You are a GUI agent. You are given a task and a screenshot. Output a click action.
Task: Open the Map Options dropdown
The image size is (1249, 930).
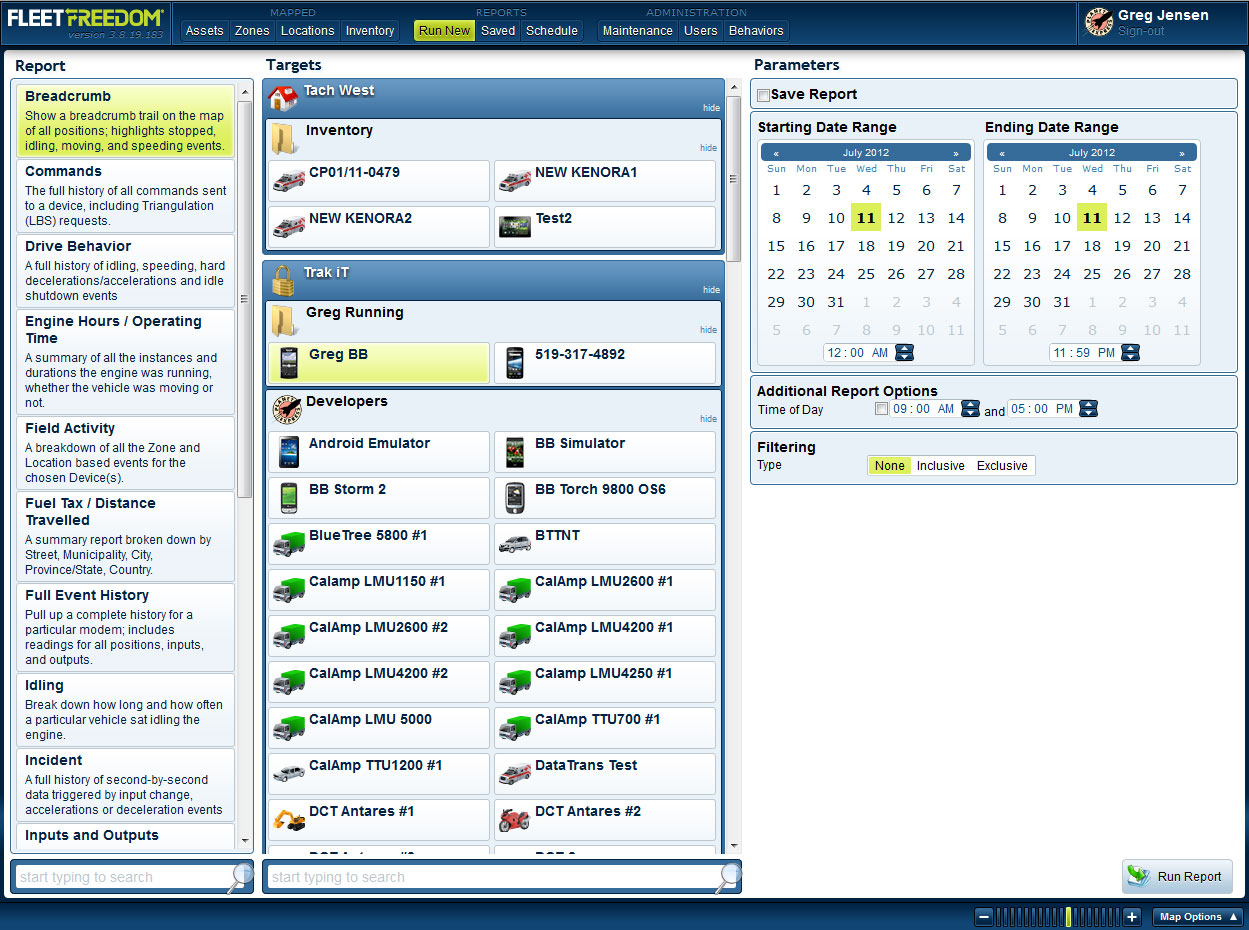coord(1198,917)
